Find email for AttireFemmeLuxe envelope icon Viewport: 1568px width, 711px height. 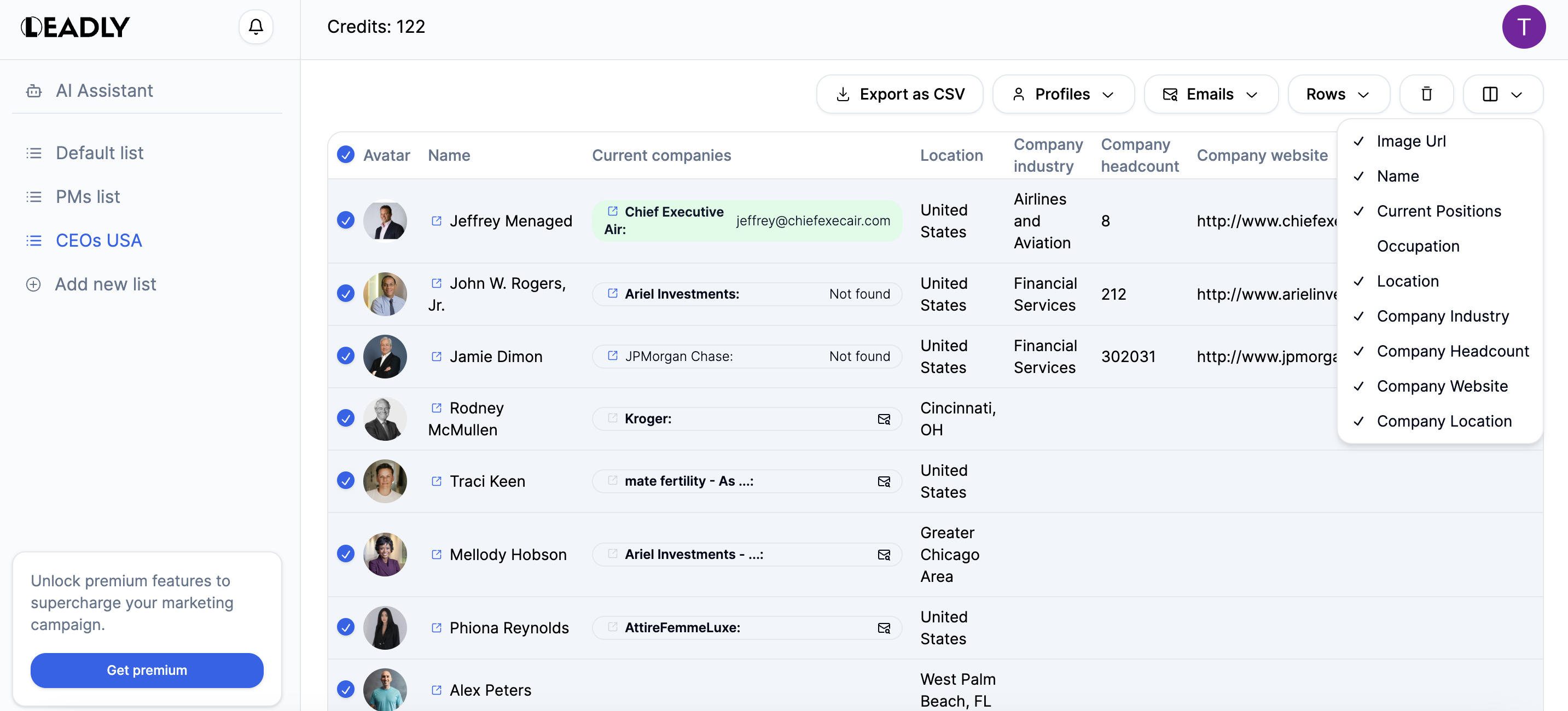coord(884,628)
